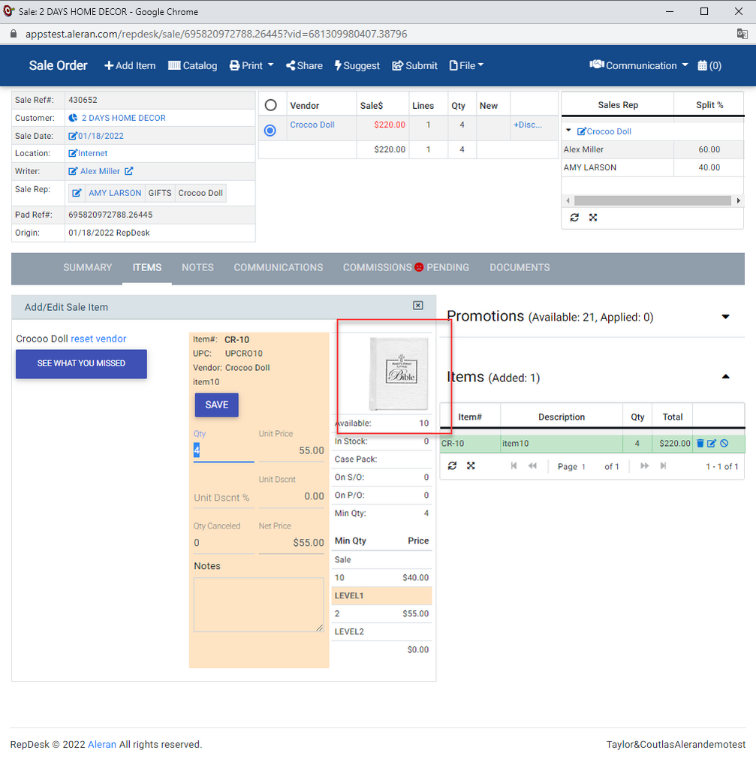Go to first page of items

pyautogui.click(x=514, y=466)
